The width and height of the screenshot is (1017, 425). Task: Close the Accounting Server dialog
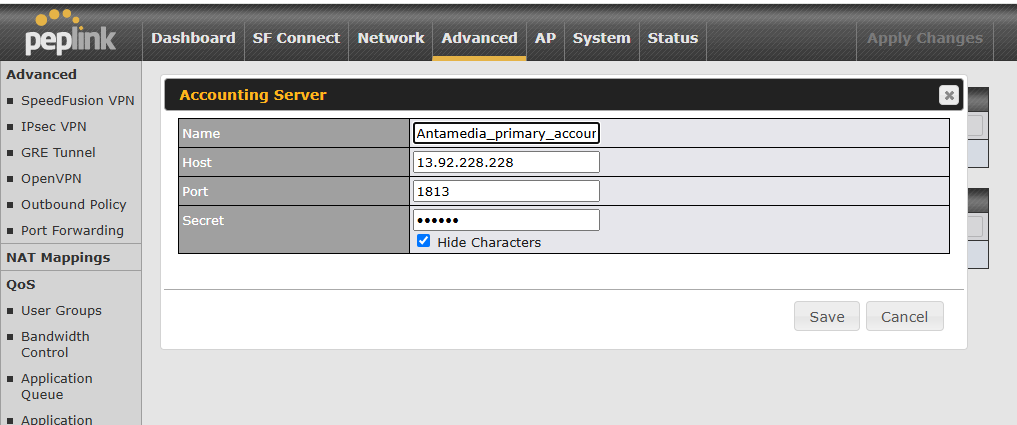click(948, 95)
